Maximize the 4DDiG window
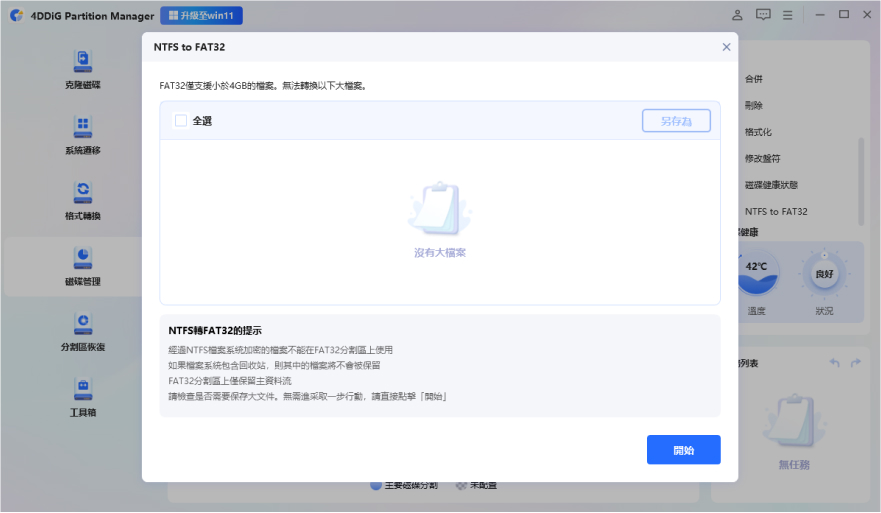Screen dimensions: 881x513 pos(844,15)
